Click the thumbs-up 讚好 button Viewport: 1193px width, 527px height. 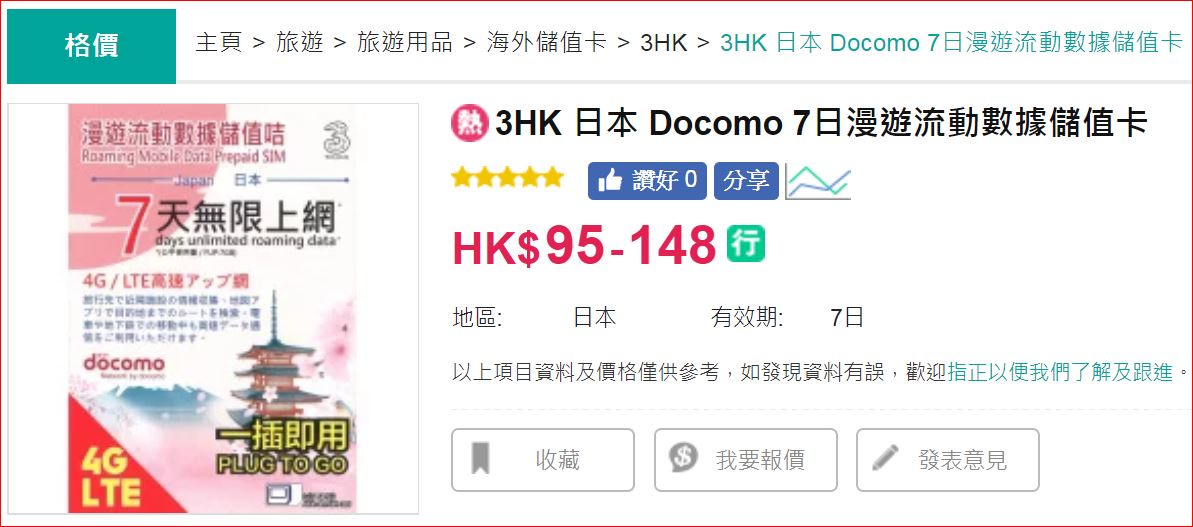click(647, 181)
